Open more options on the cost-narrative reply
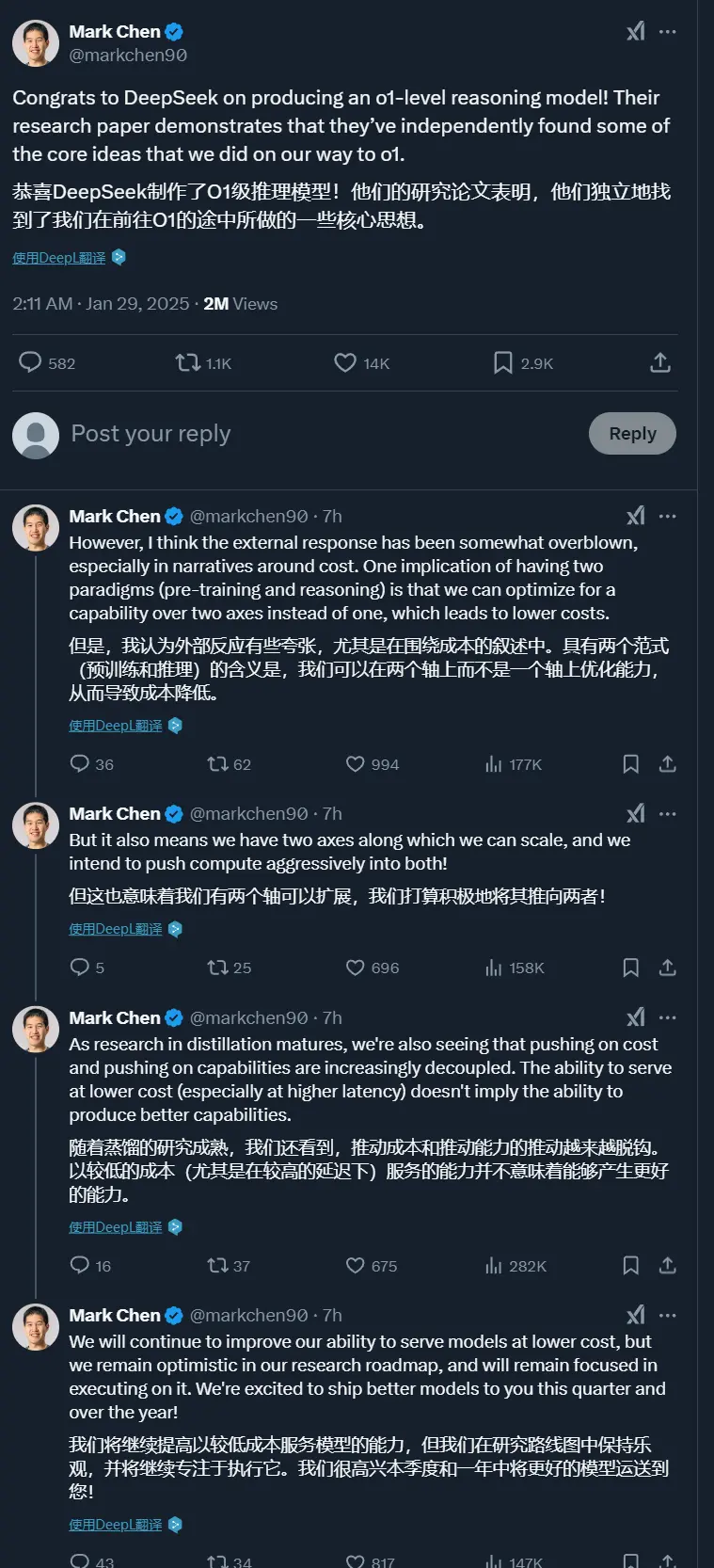 point(668,516)
